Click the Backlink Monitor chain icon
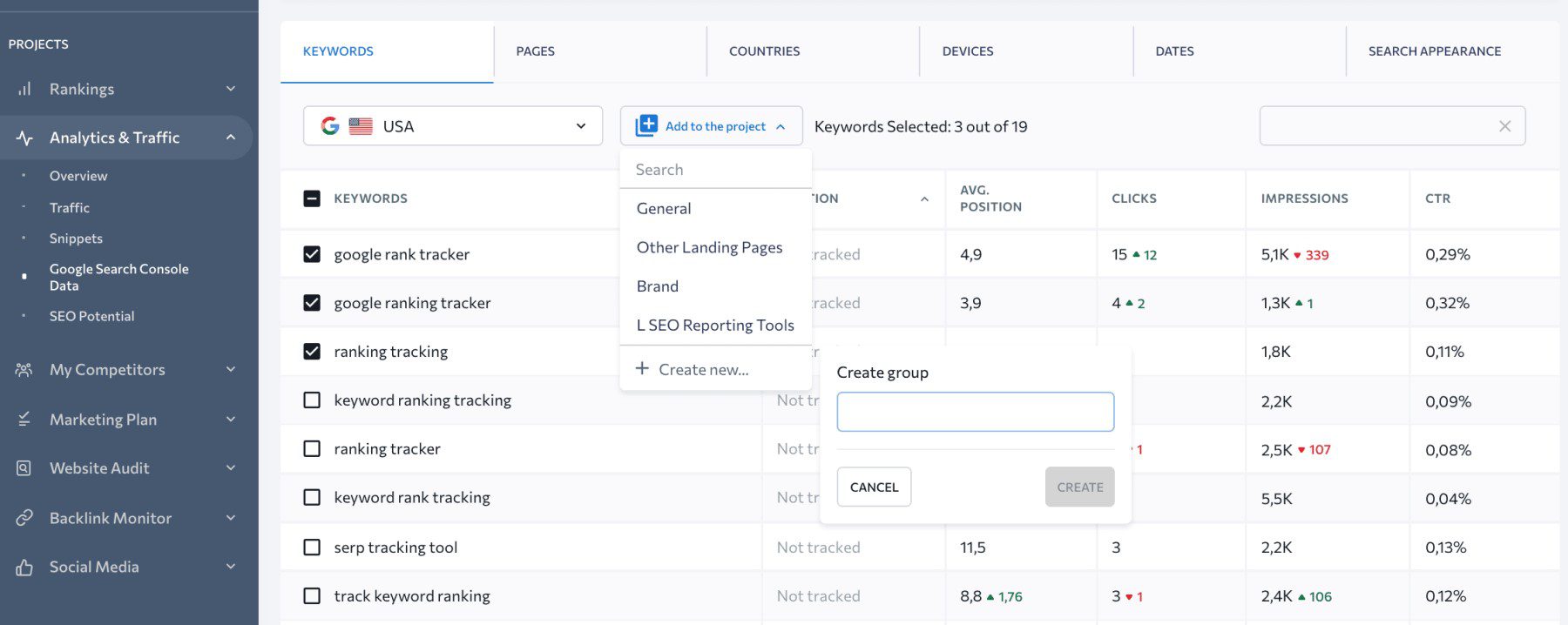 (x=24, y=518)
